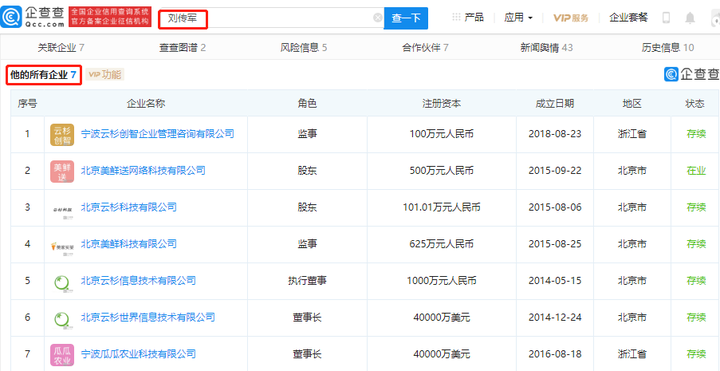Open 北京美鲜科技有限公司 link
720x371 pixels.
coord(129,244)
